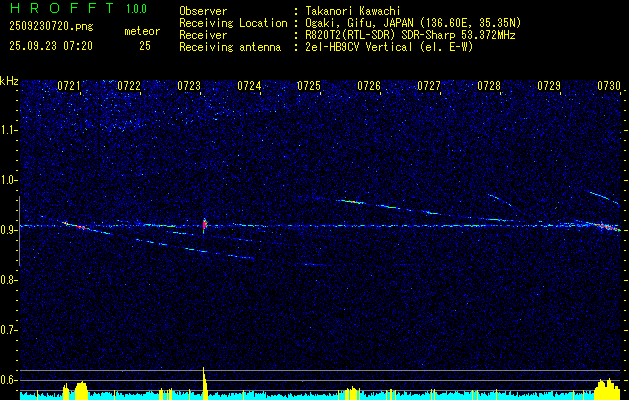Screen dimensions: 629x400
Task: Click the 0723 time marker
Action: tap(189, 85)
